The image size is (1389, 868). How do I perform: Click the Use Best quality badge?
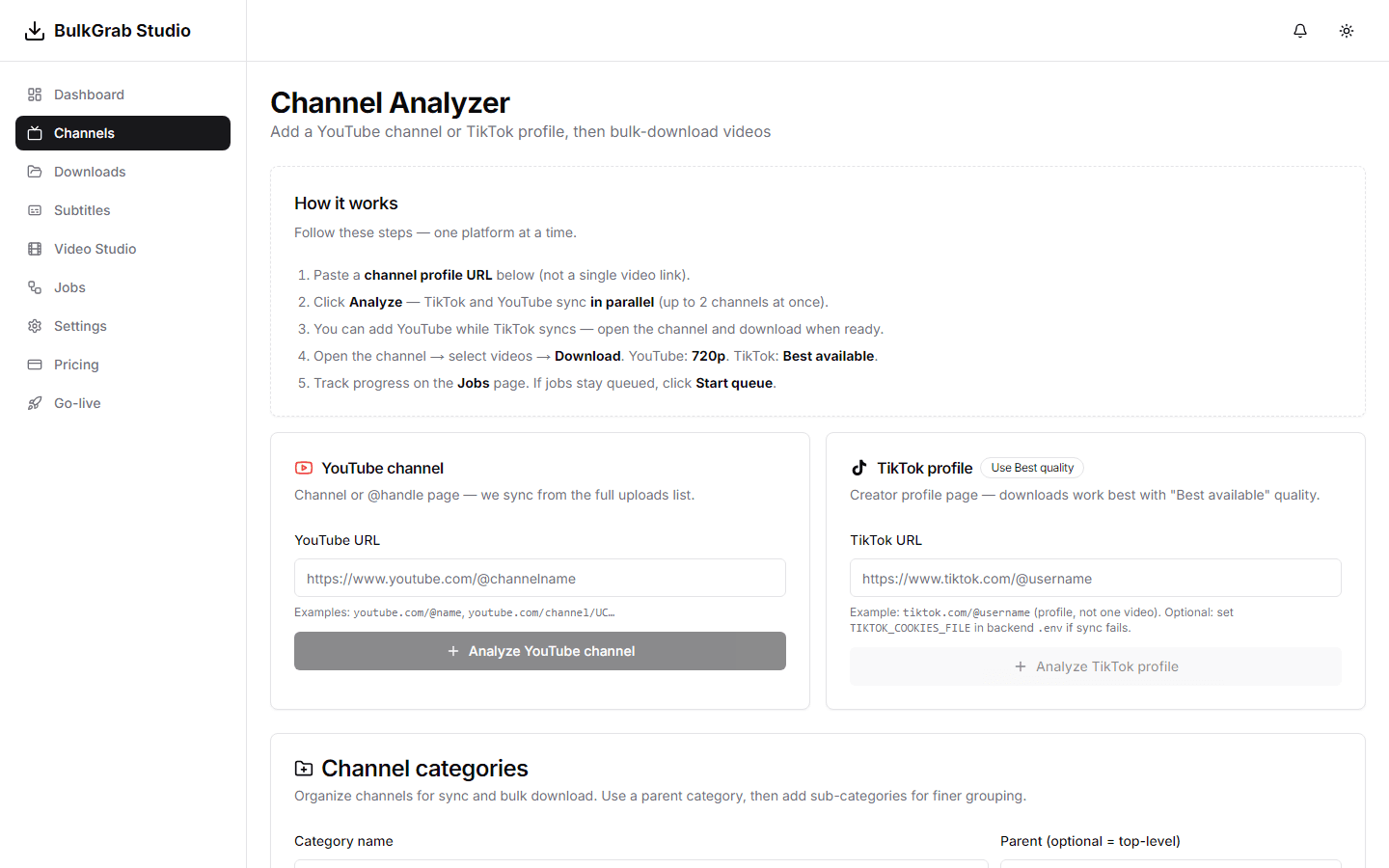1032,468
